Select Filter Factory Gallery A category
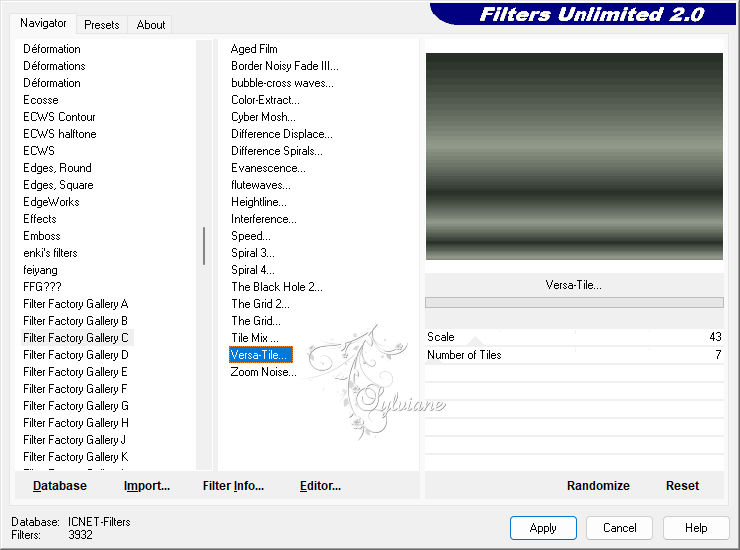 (76, 304)
